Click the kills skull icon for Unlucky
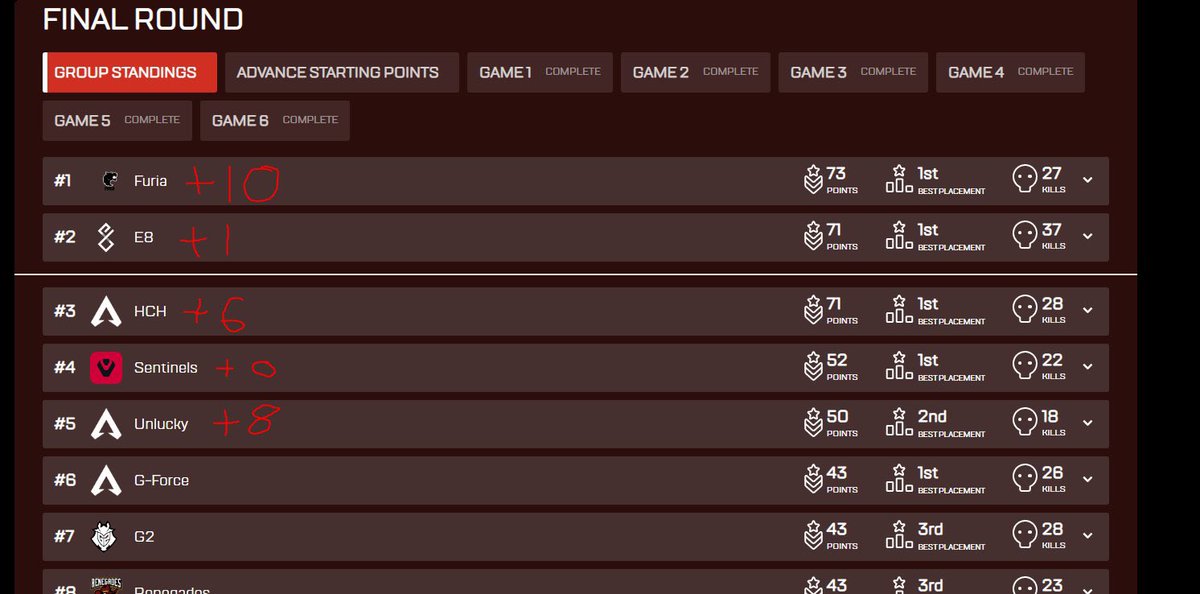The width and height of the screenshot is (1200, 594). click(1025, 423)
